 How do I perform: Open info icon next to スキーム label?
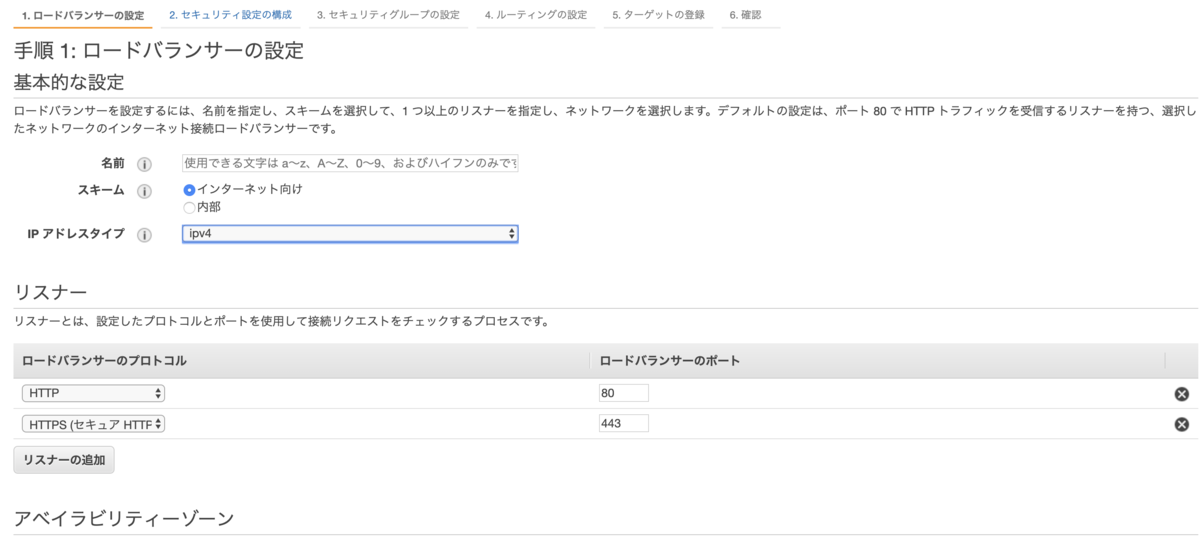(144, 191)
